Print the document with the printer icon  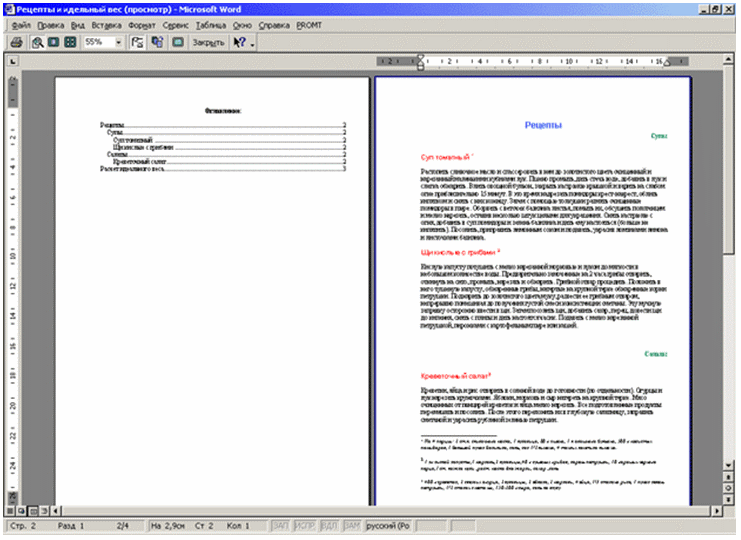[16, 43]
